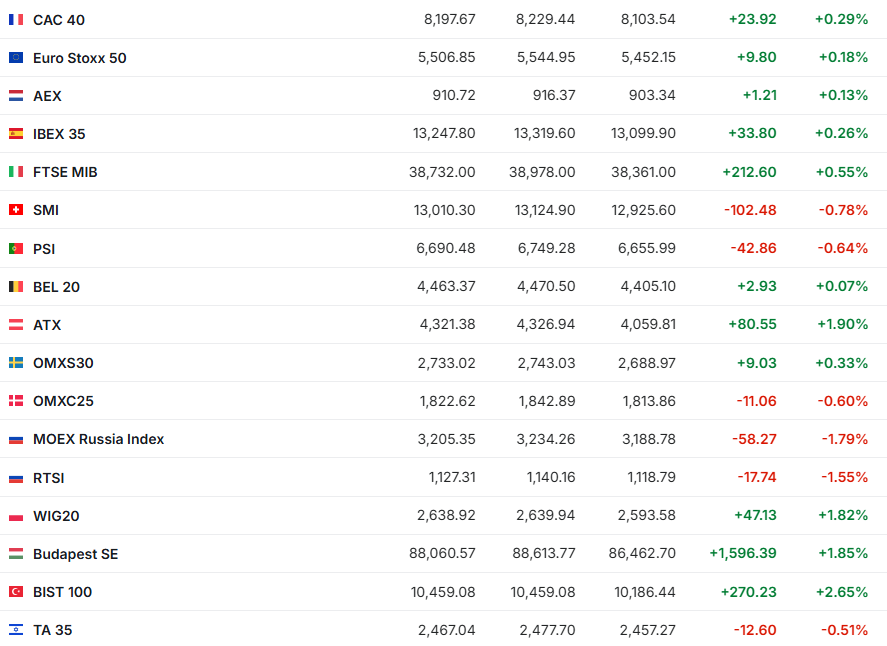Open the BEL 20 index link

click(56, 287)
